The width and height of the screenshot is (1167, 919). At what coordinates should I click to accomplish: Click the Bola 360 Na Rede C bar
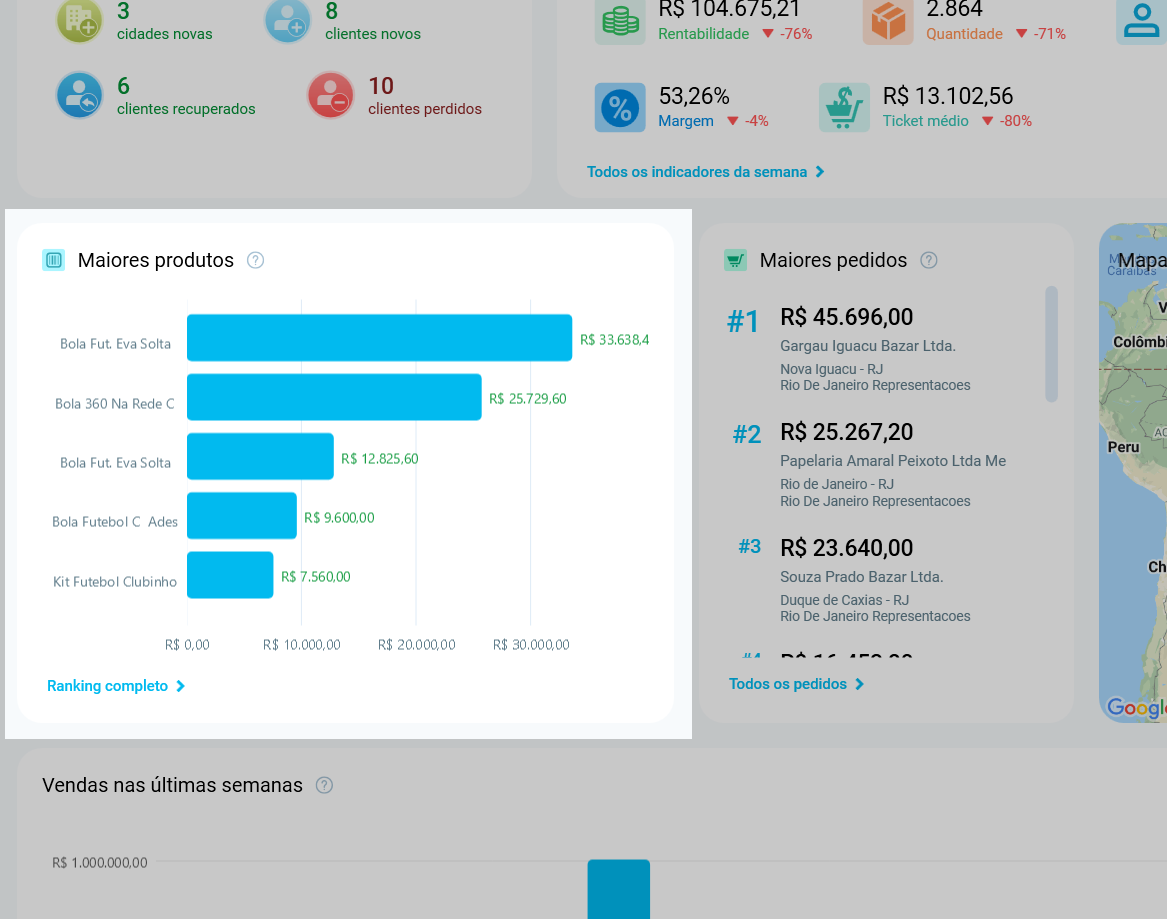tap(334, 397)
